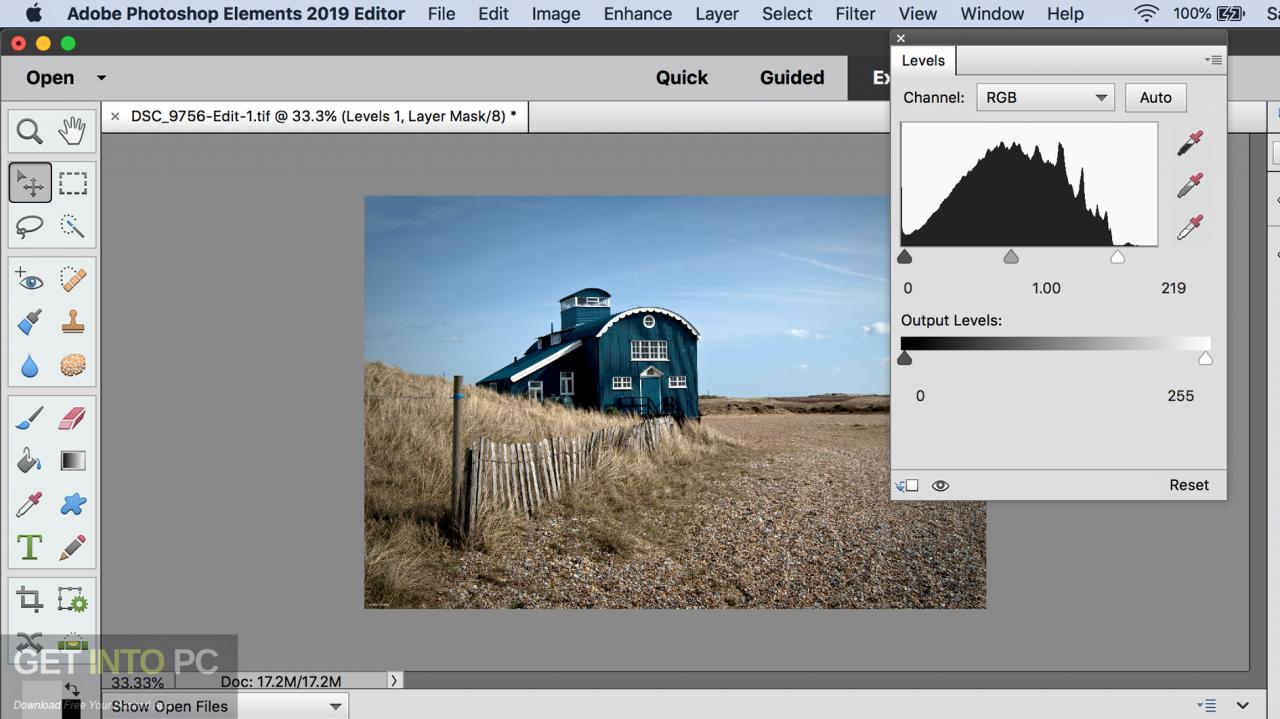Pick the gray point eyedropper in Levels
The width and height of the screenshot is (1280, 719).
[x=1189, y=185]
